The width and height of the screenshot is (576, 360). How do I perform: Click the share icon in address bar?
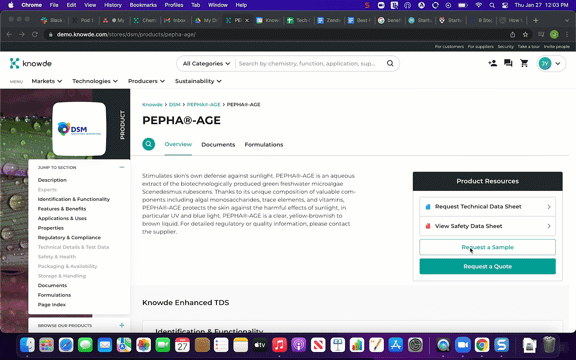pyautogui.click(x=512, y=35)
